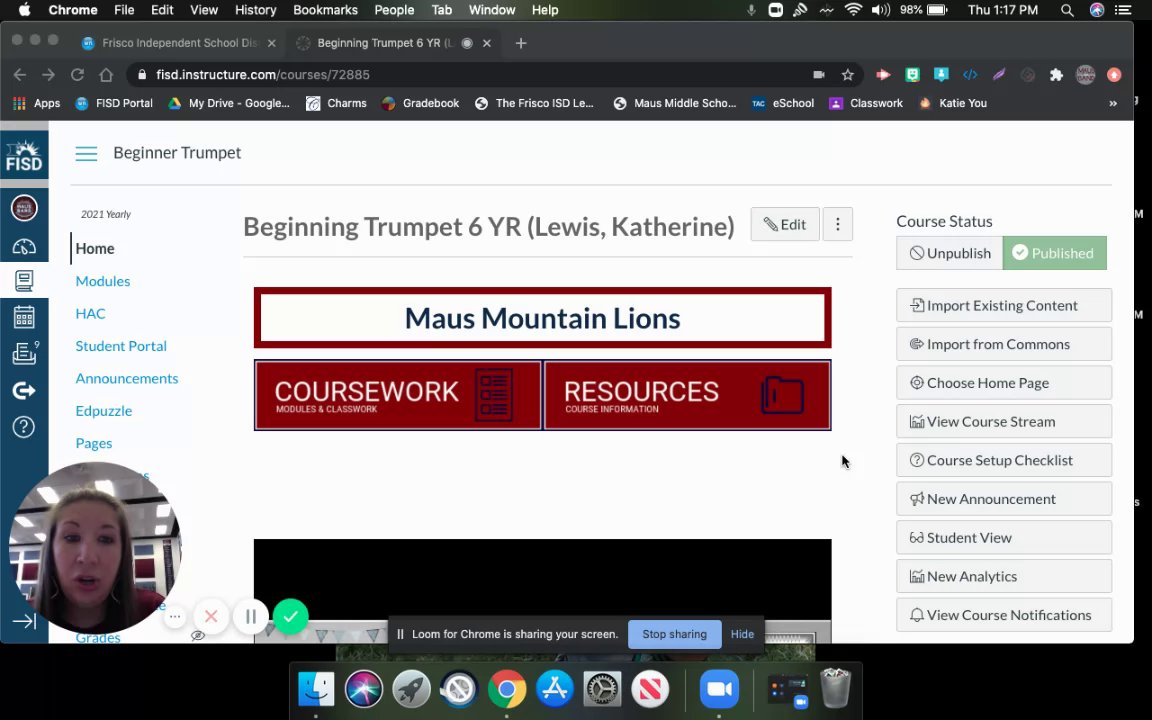Click the Published course status button

click(x=1054, y=253)
